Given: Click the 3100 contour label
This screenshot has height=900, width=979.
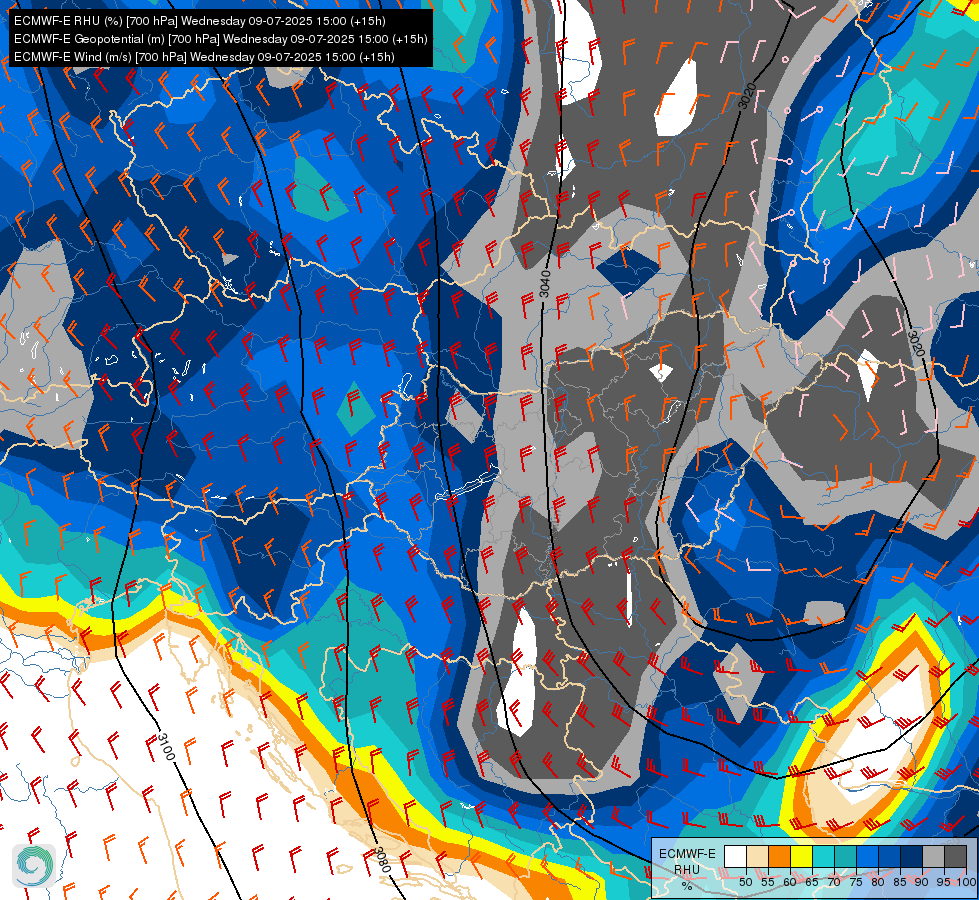Looking at the screenshot, I should pos(165,746).
